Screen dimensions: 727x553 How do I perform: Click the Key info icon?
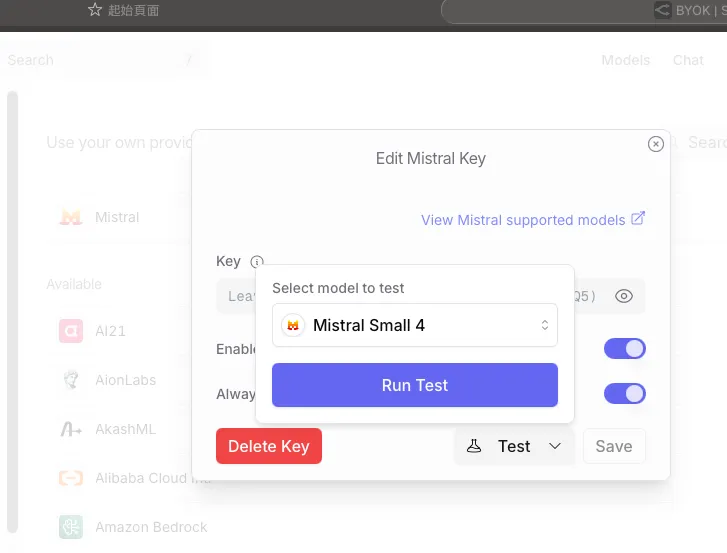tap(257, 262)
